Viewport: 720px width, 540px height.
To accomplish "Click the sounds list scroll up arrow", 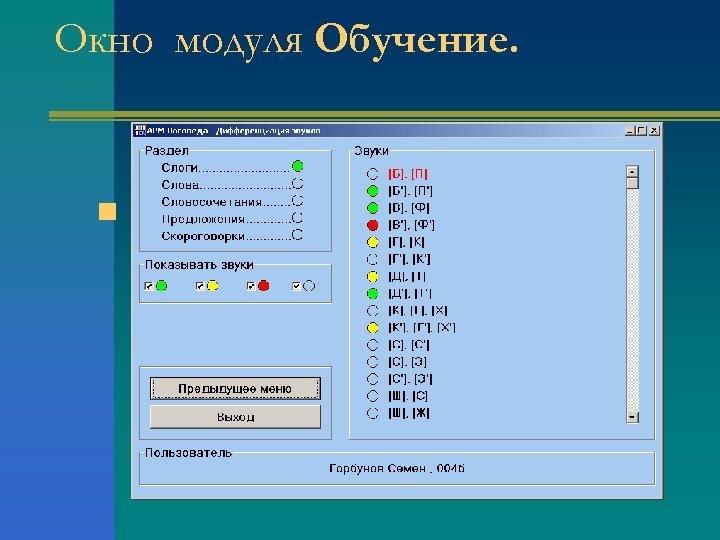I will (x=633, y=172).
